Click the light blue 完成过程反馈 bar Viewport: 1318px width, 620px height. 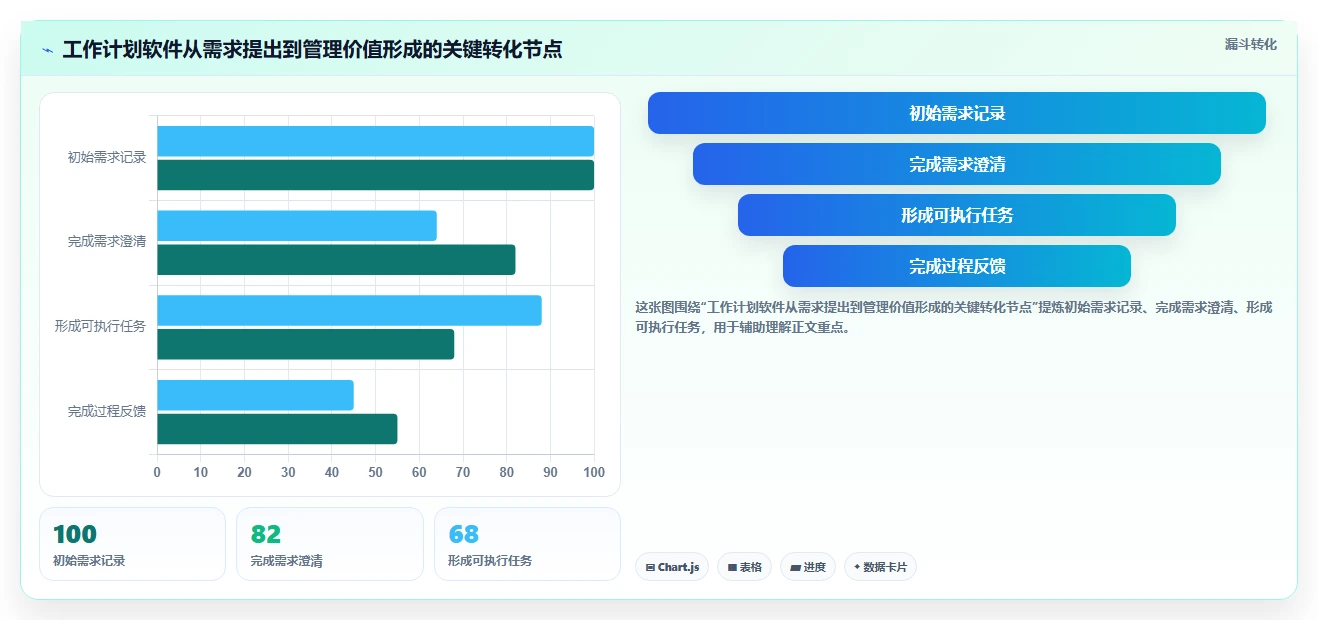click(255, 395)
